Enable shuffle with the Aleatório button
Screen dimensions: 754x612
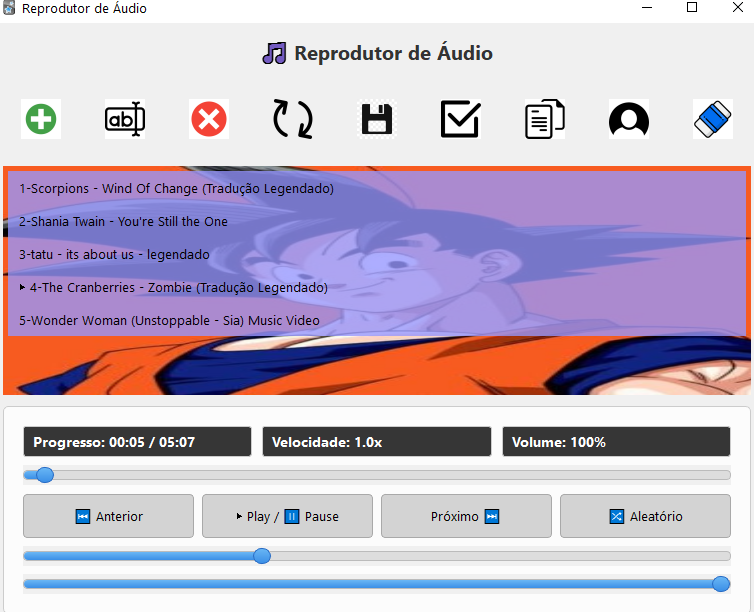click(x=645, y=516)
